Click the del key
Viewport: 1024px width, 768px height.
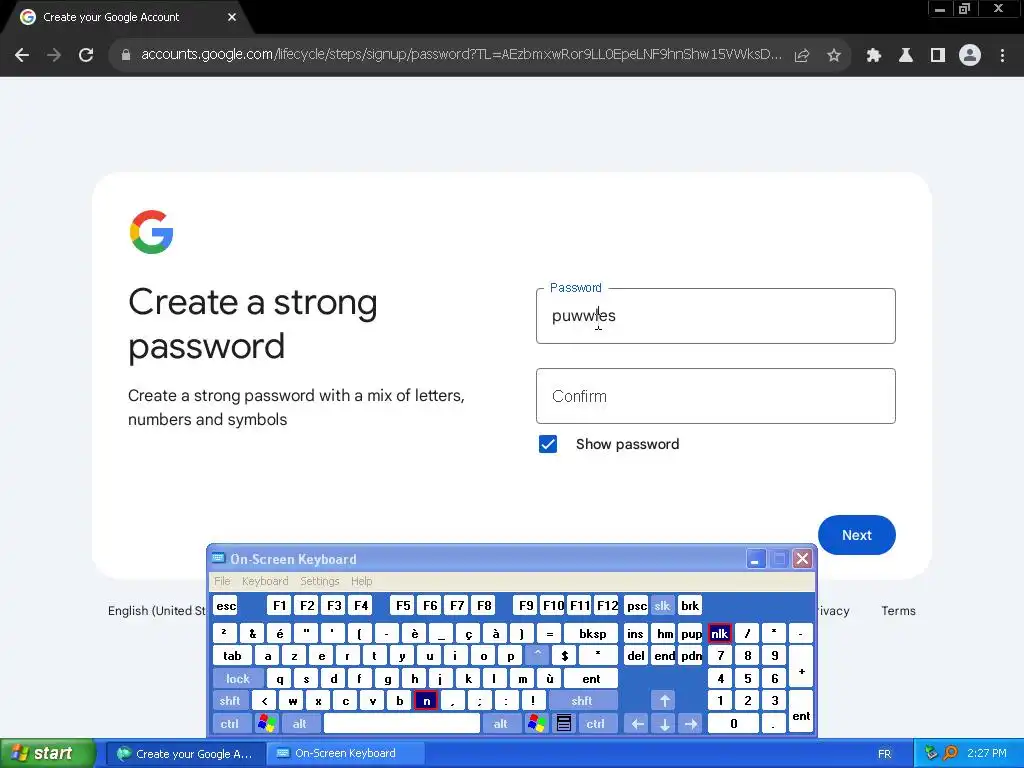coord(636,656)
